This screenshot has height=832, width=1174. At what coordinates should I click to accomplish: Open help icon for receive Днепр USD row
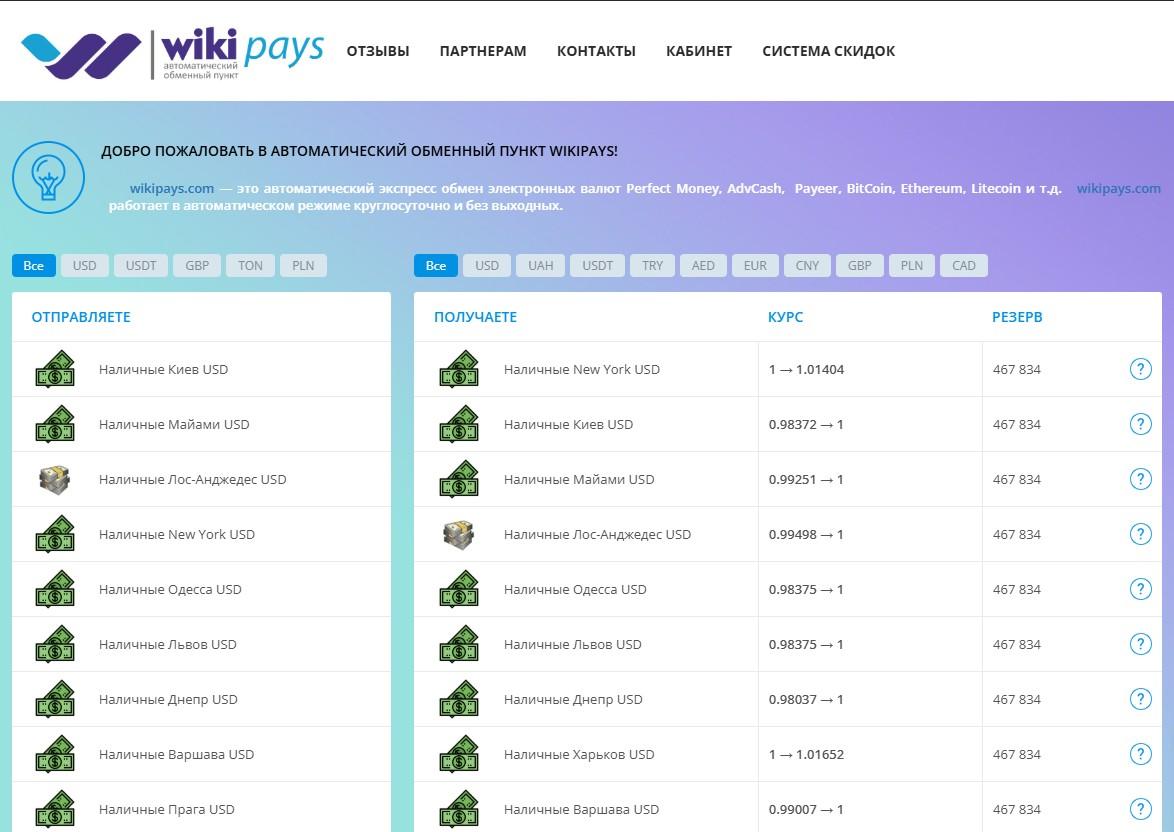1140,699
